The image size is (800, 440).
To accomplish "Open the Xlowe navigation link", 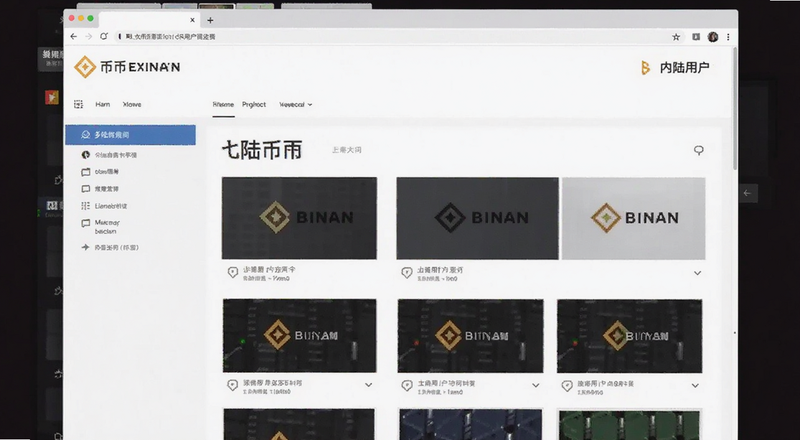I will point(132,104).
